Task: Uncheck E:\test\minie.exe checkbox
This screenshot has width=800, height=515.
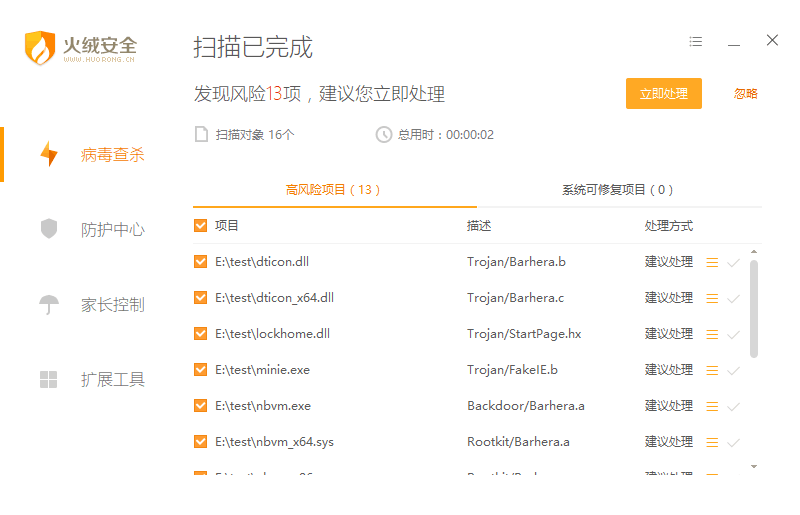Action: (201, 370)
